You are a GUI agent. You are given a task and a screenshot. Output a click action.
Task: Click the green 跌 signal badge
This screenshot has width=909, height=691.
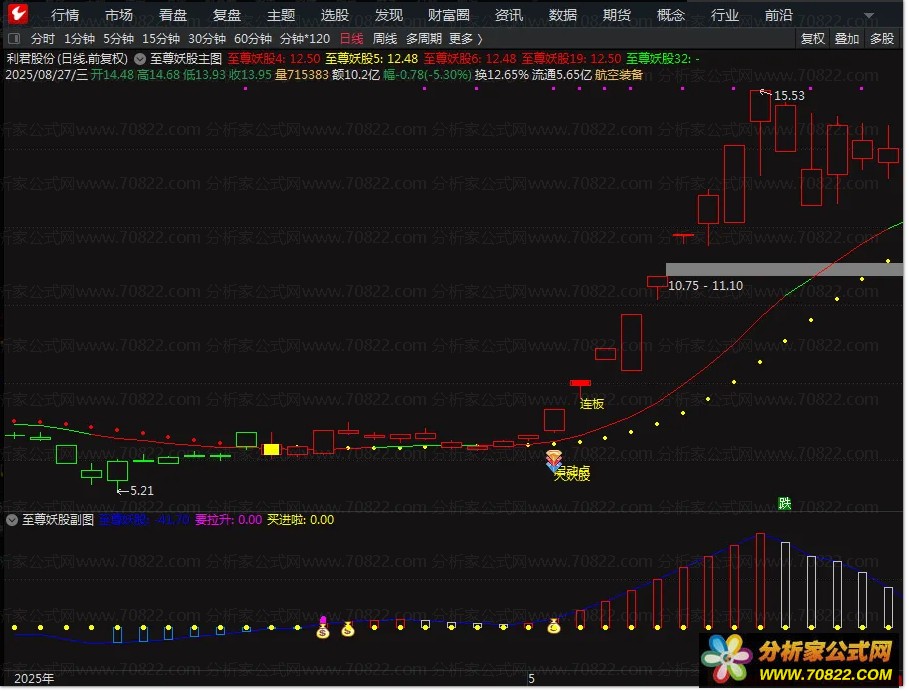pyautogui.click(x=784, y=503)
